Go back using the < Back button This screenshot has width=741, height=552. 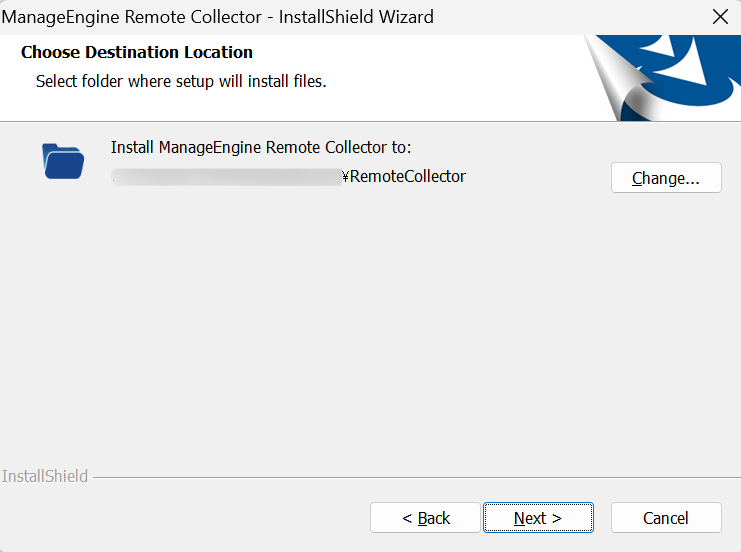pyautogui.click(x=425, y=518)
